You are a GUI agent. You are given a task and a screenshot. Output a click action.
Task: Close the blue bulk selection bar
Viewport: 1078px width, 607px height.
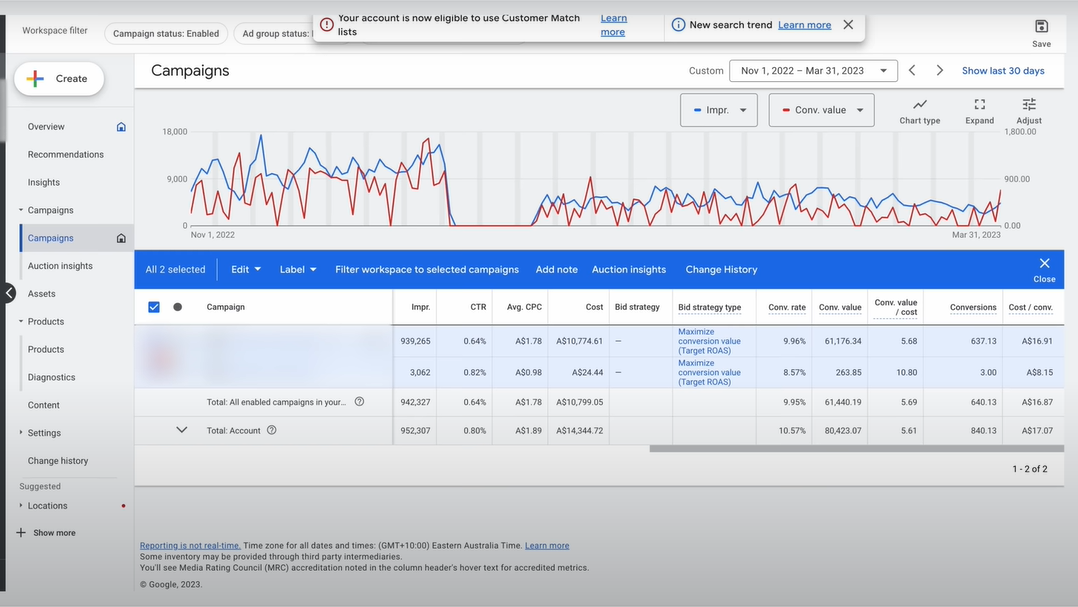coord(1044,269)
